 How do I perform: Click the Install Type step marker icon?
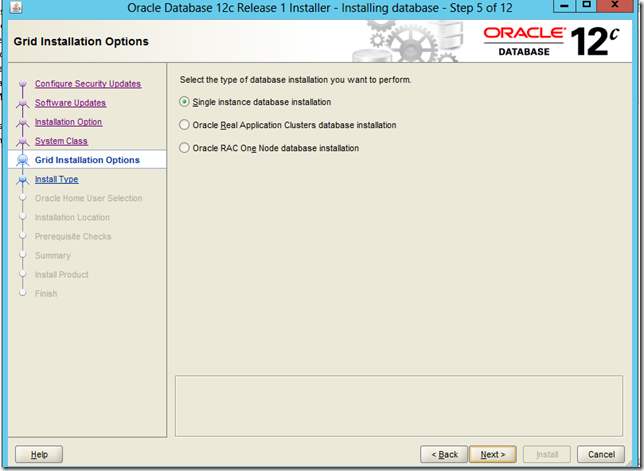(23, 179)
